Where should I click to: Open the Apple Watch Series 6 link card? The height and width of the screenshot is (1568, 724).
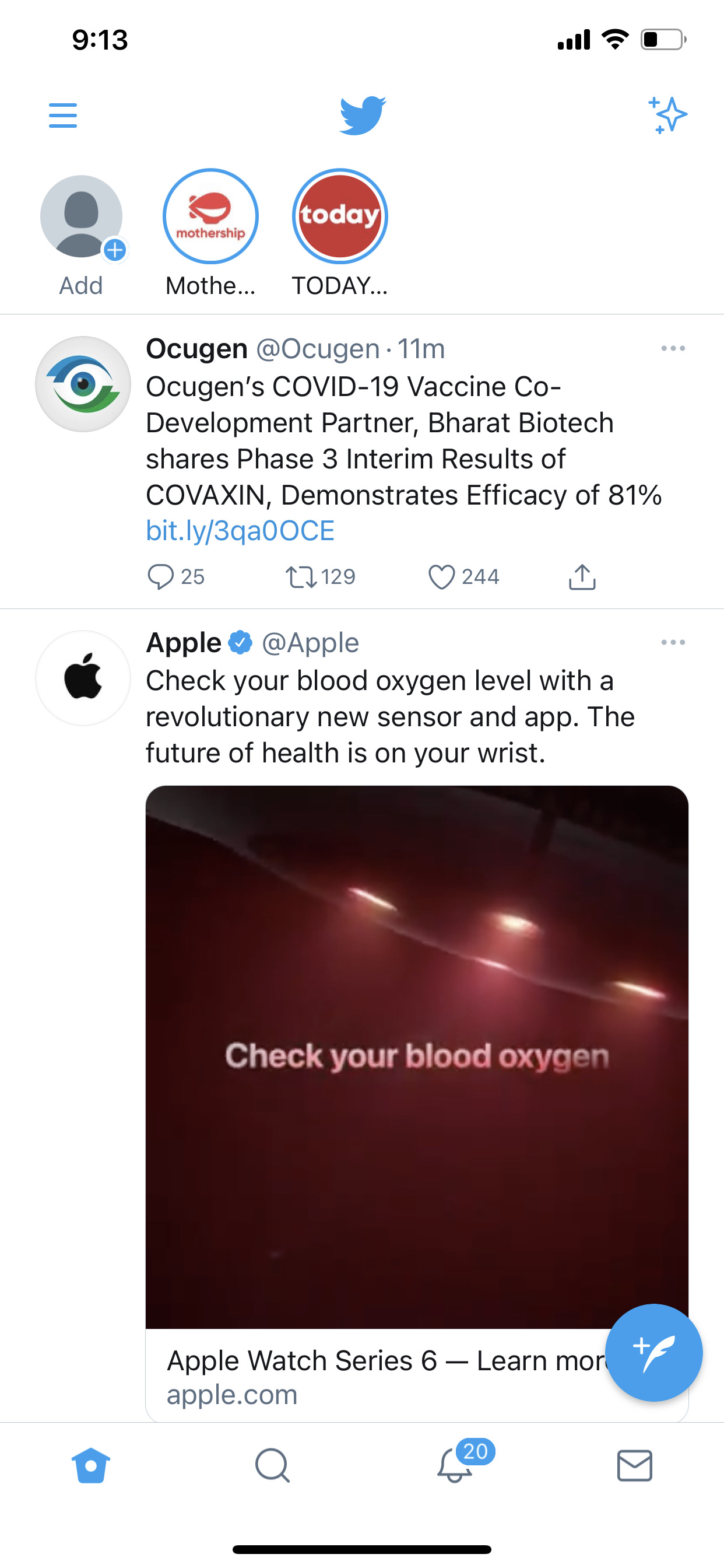[377, 1375]
